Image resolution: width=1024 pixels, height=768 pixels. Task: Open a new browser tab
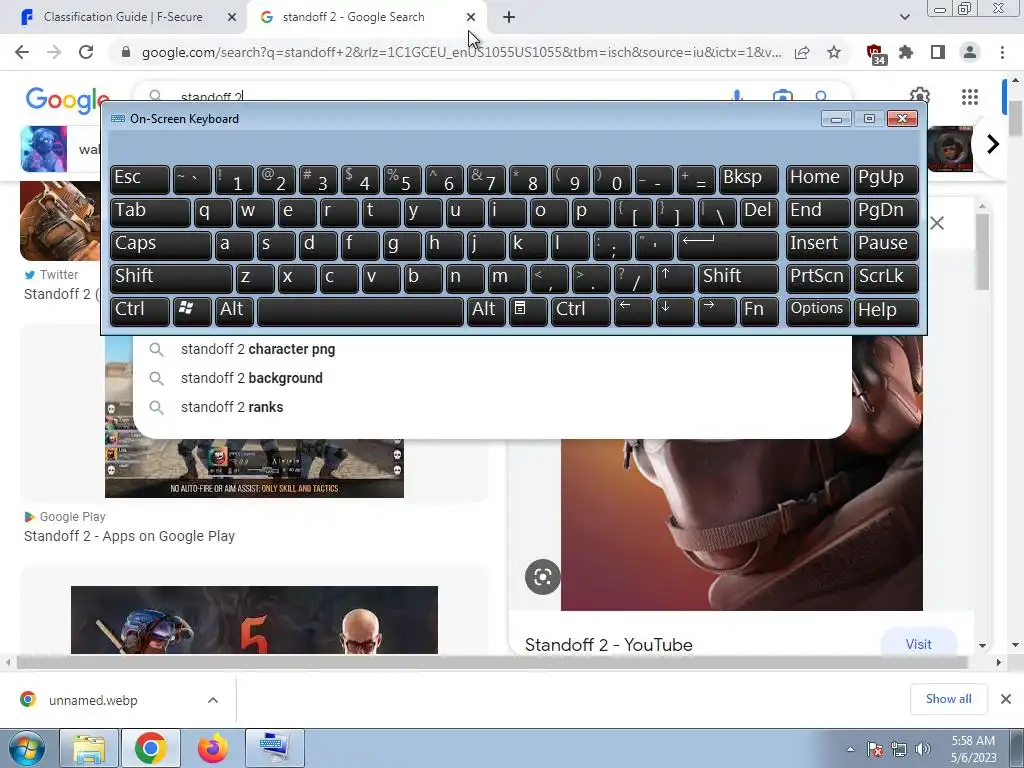[x=509, y=17]
